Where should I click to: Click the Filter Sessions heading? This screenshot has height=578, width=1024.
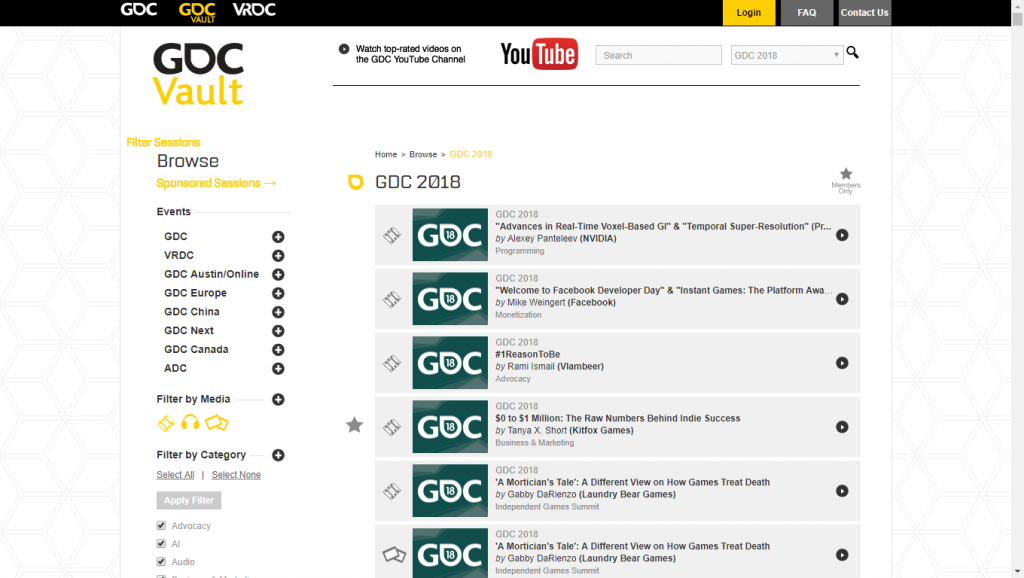pyautogui.click(x=163, y=142)
